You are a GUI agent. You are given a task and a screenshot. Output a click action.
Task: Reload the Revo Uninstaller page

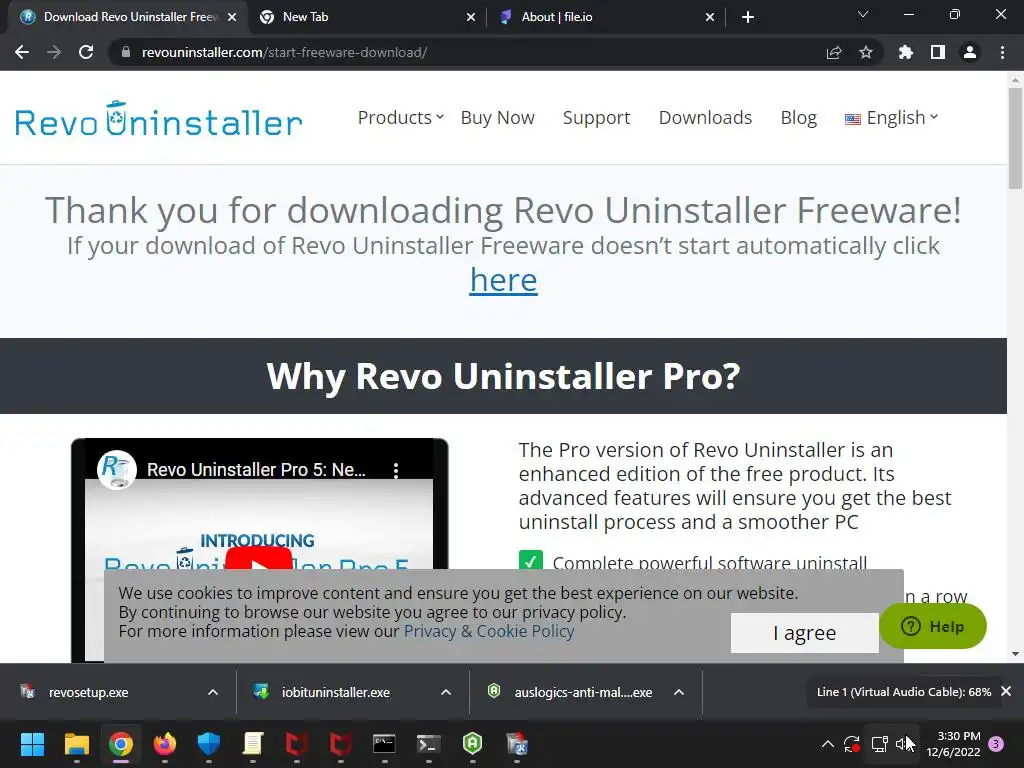[86, 52]
